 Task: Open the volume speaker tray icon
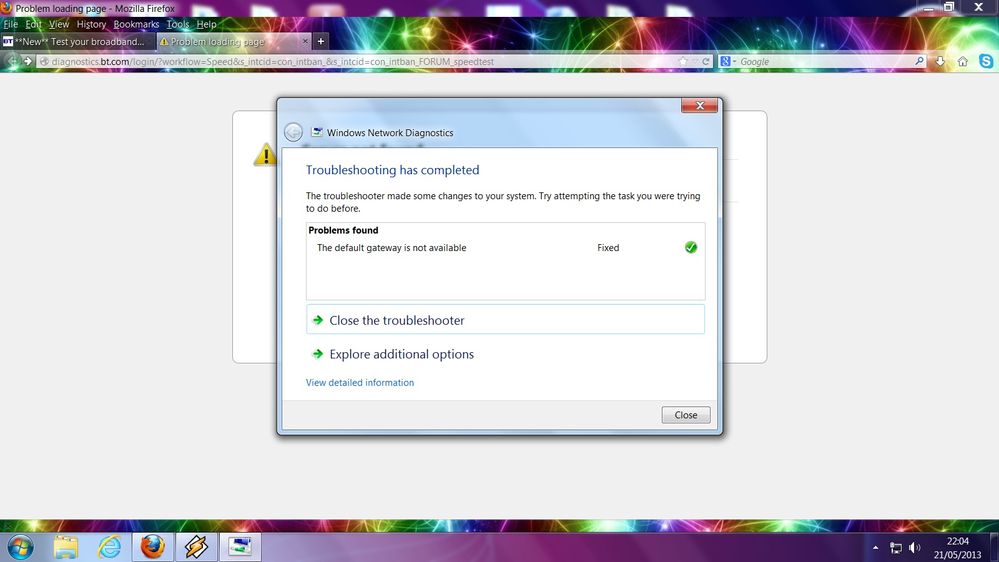pyautogui.click(x=915, y=547)
